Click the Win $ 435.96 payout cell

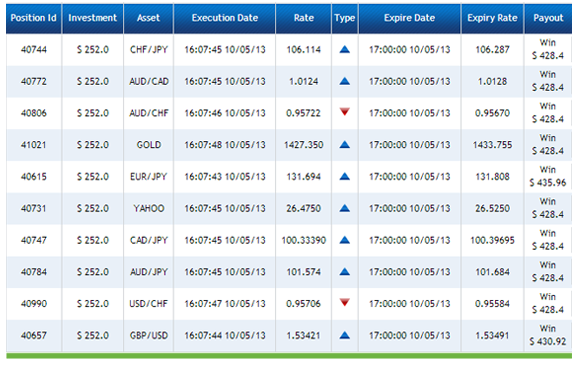coord(548,176)
